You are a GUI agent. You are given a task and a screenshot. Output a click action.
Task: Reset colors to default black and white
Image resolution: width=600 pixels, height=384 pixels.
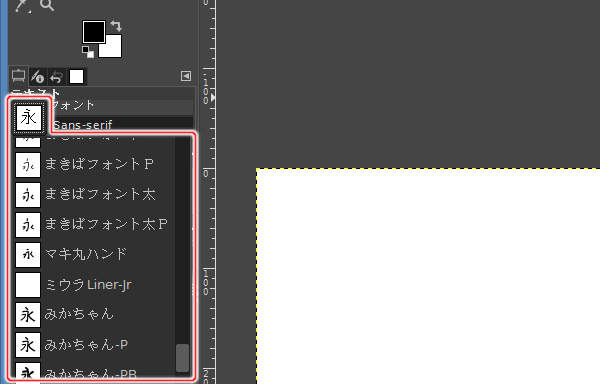tap(88, 52)
